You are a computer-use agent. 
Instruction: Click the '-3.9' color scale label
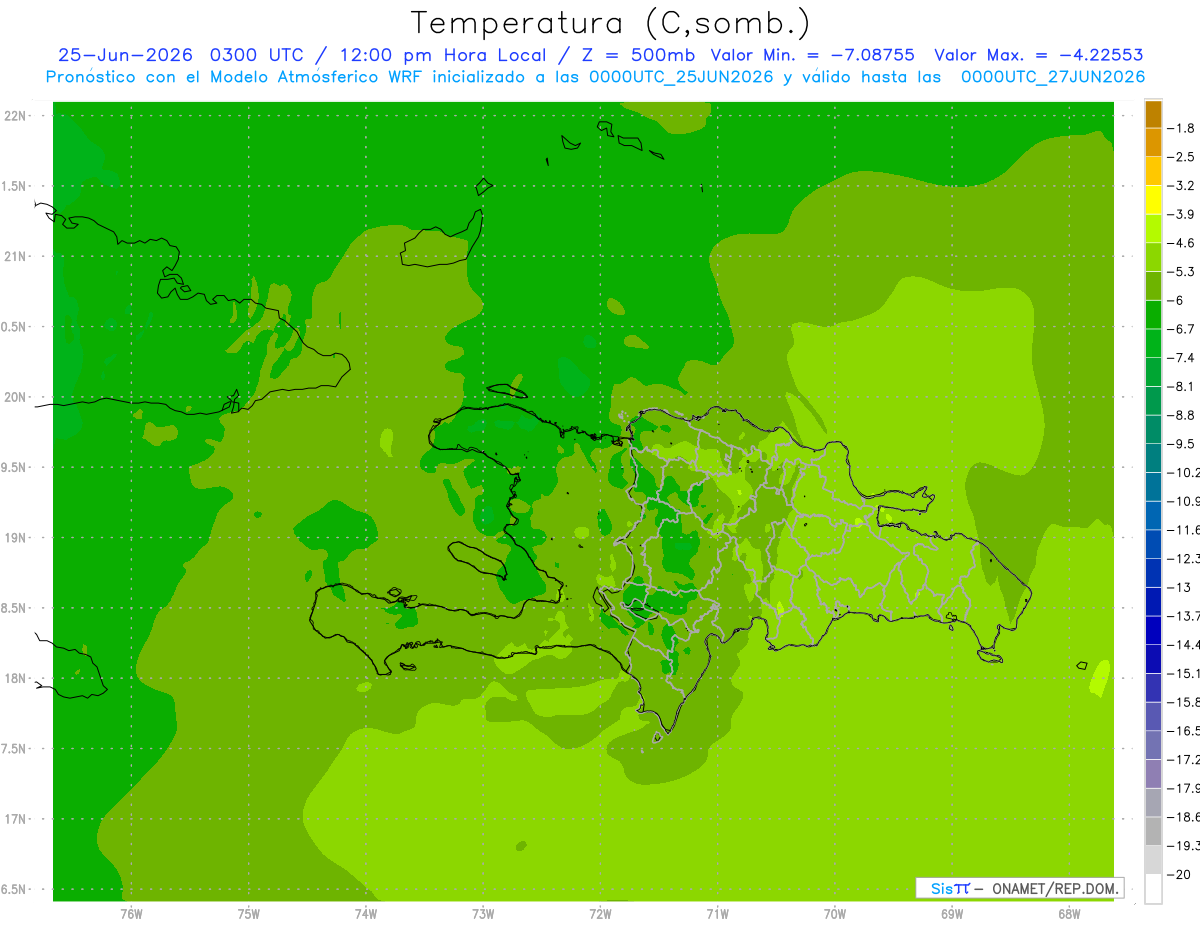click(1182, 214)
